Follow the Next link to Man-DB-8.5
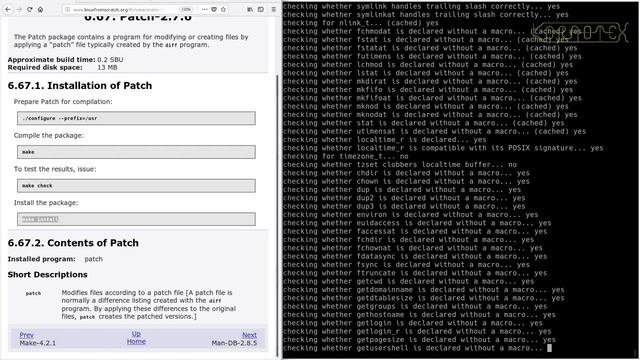640x360 pixels. [x=249, y=335]
